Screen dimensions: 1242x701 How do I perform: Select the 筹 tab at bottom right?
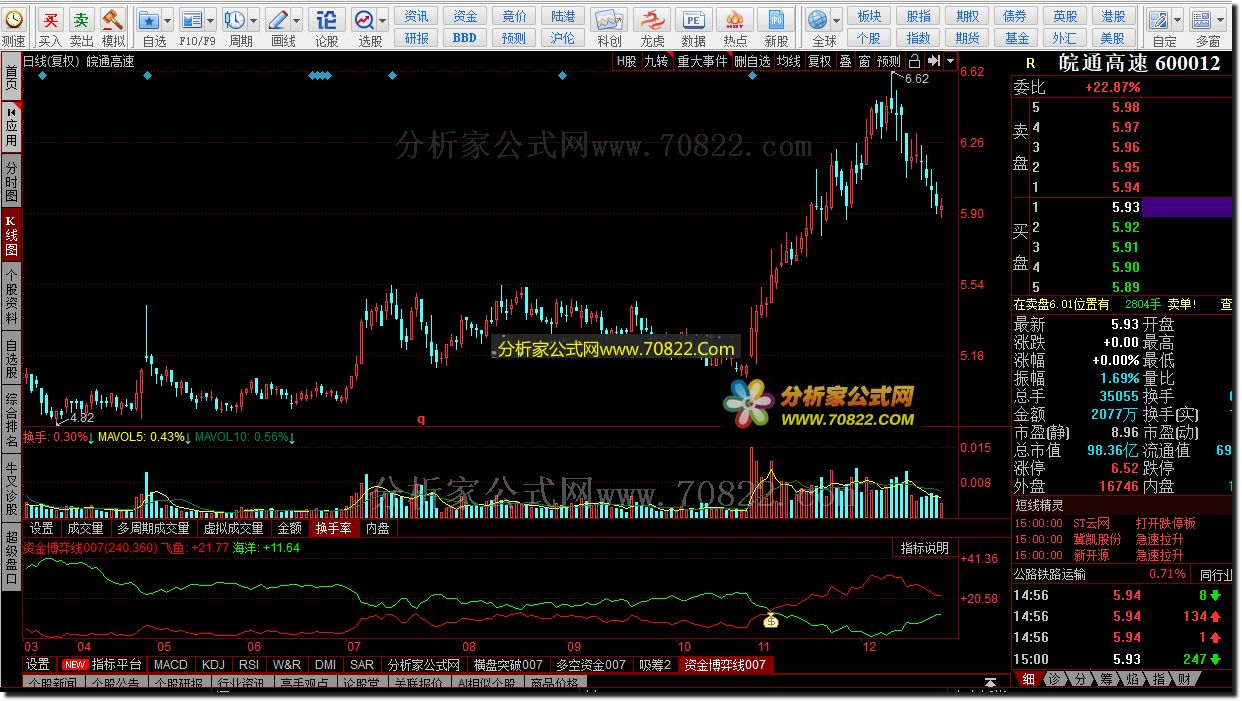pos(1107,679)
